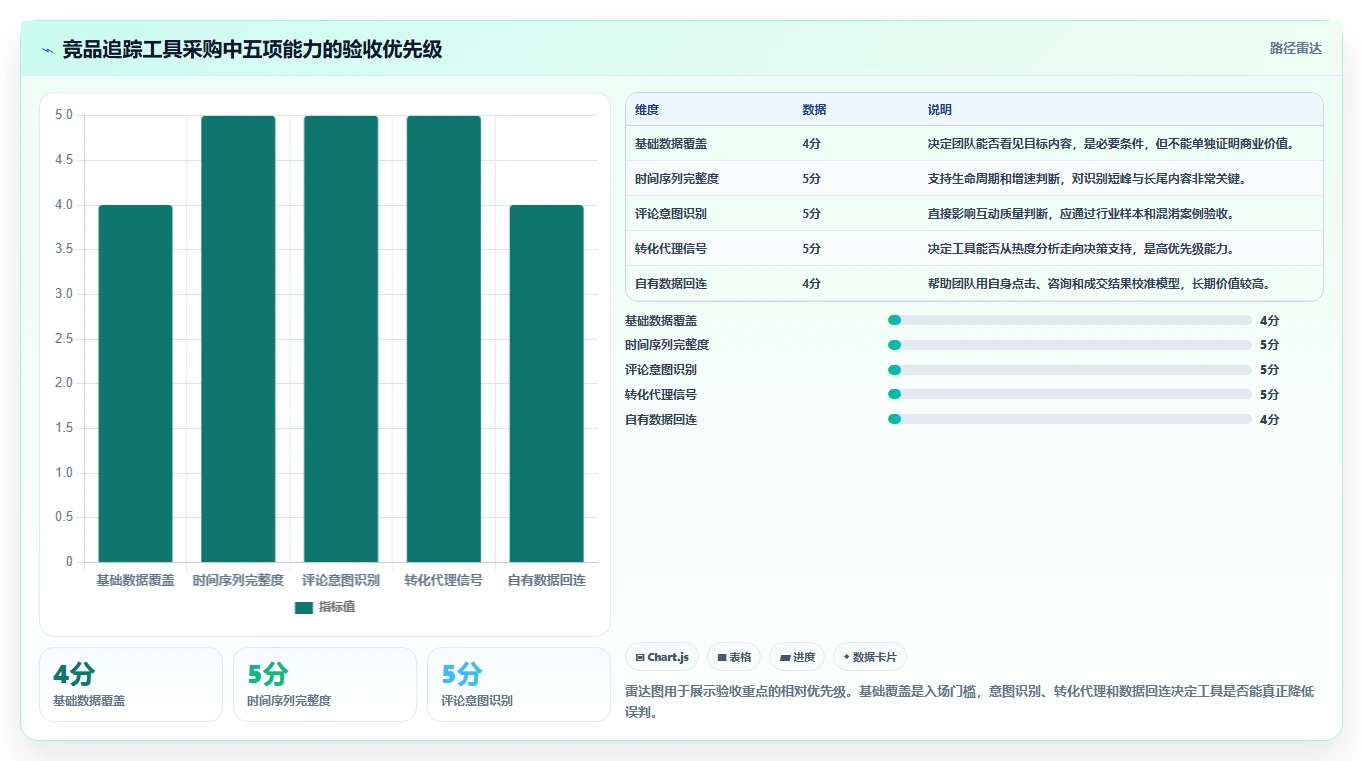Click the footer note starting 雷达图用于展示
1363x761 pixels.
pos(969,702)
